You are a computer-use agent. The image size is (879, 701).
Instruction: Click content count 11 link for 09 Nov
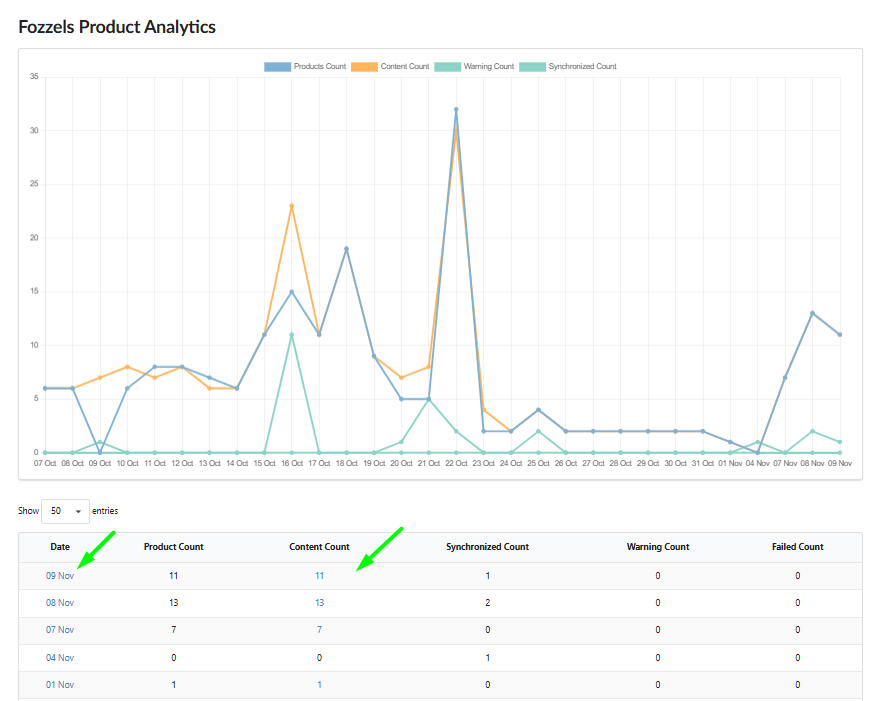point(320,576)
